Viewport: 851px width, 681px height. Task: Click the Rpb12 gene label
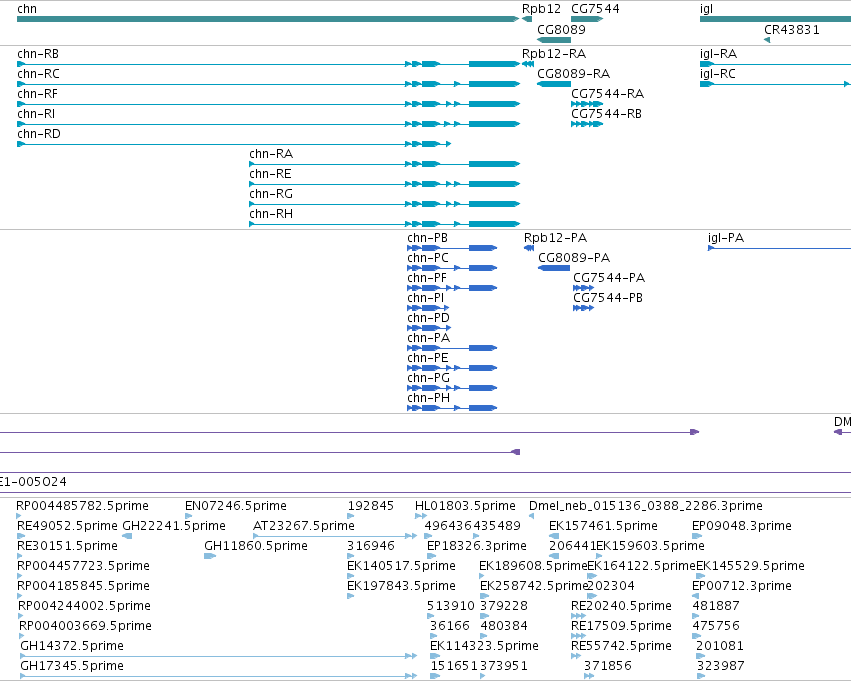click(541, 9)
